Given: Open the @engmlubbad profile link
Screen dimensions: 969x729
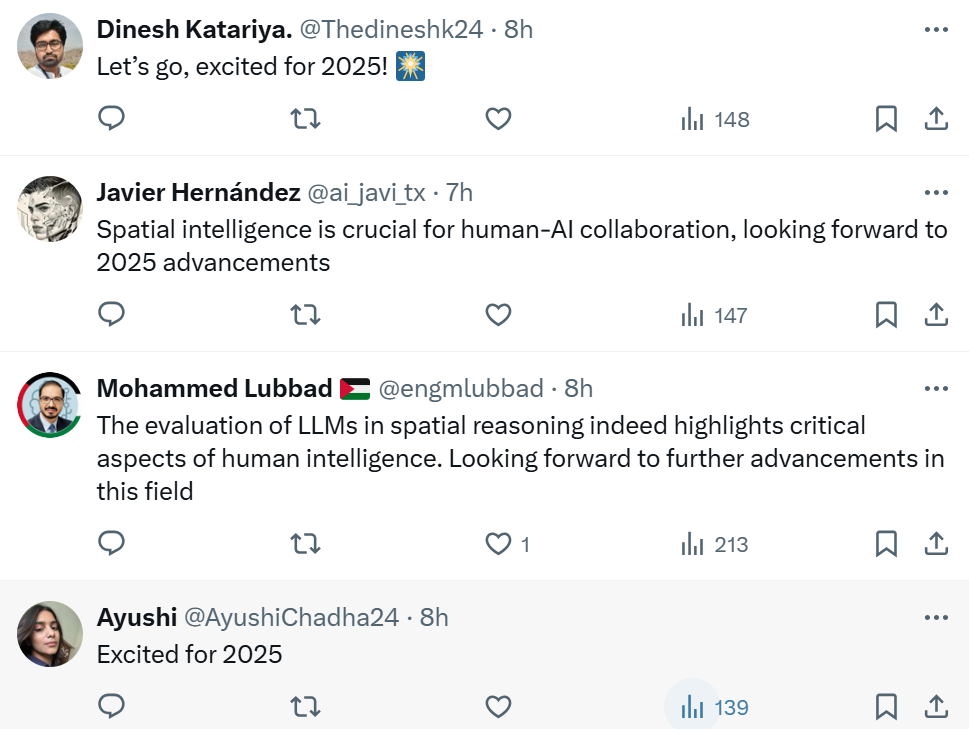Looking at the screenshot, I should coord(462,388).
